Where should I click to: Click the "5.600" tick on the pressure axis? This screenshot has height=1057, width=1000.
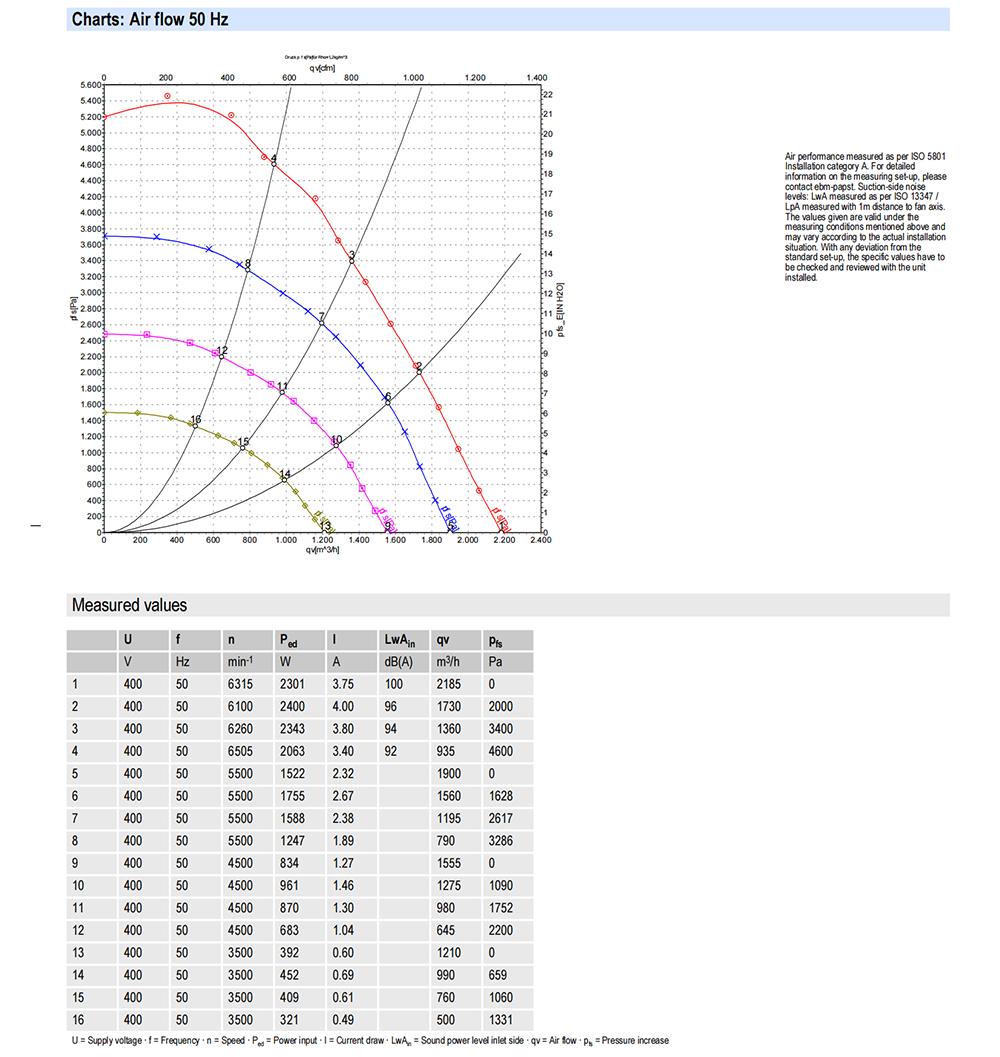point(90,85)
